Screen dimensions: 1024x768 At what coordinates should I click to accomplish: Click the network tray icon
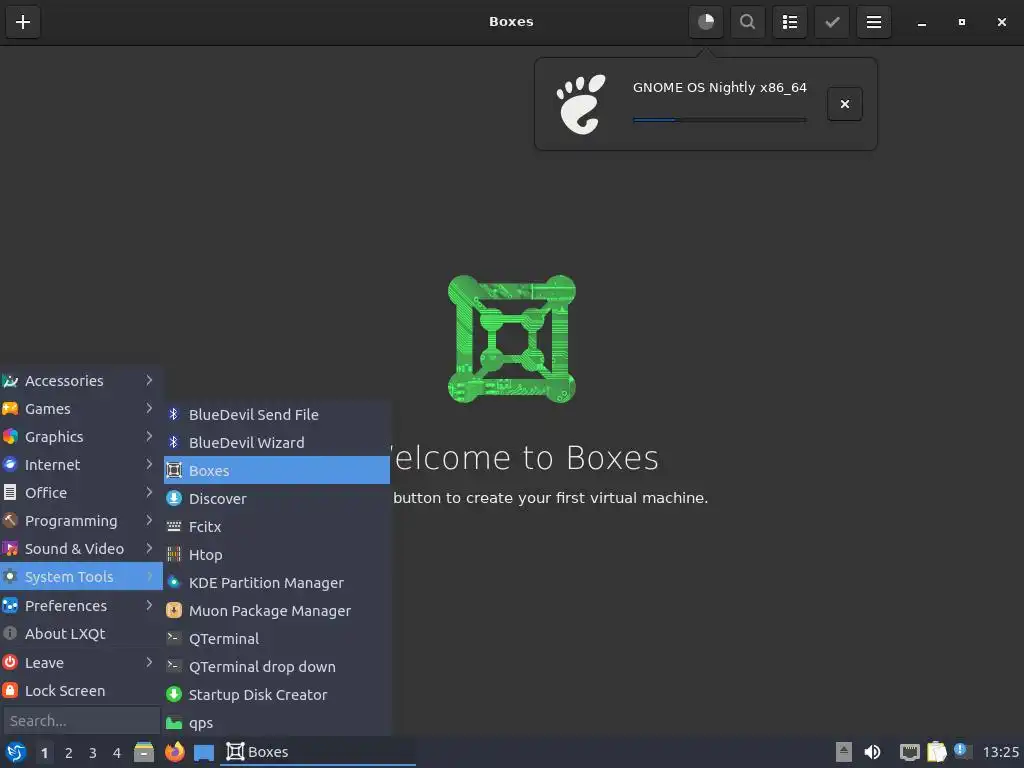909,752
